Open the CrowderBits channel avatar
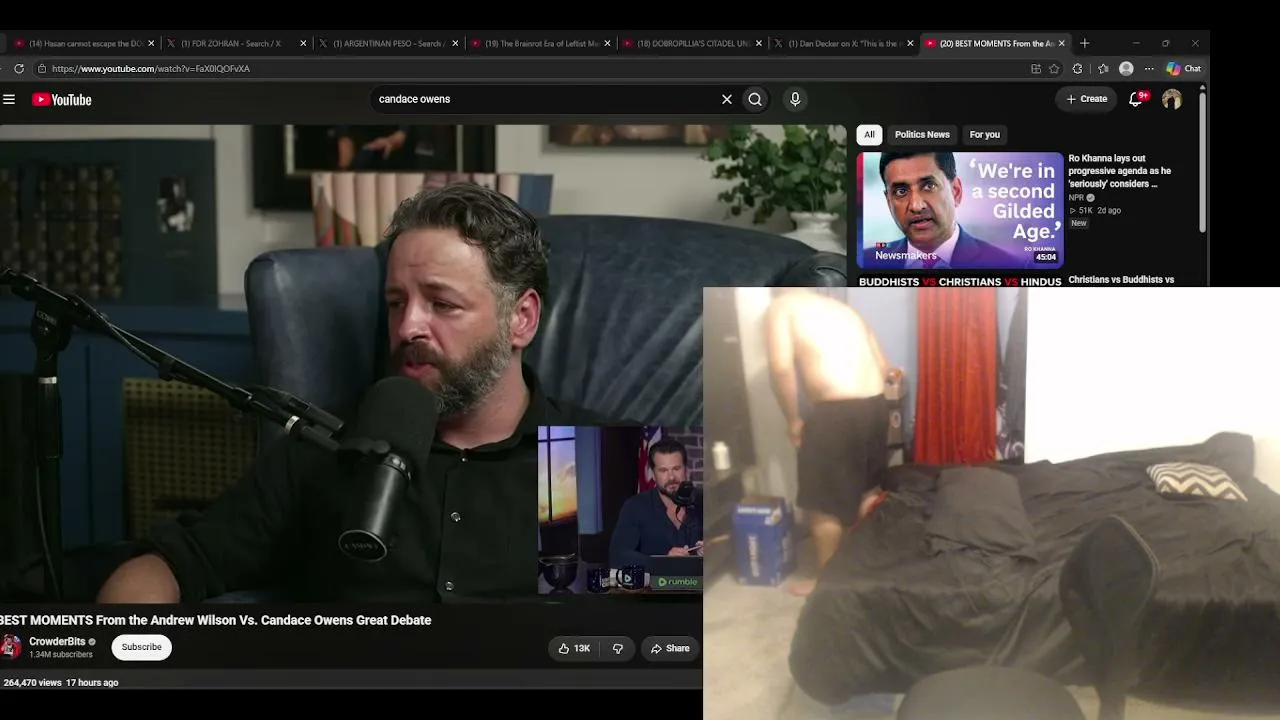1280x720 pixels. pyautogui.click(x=11, y=646)
